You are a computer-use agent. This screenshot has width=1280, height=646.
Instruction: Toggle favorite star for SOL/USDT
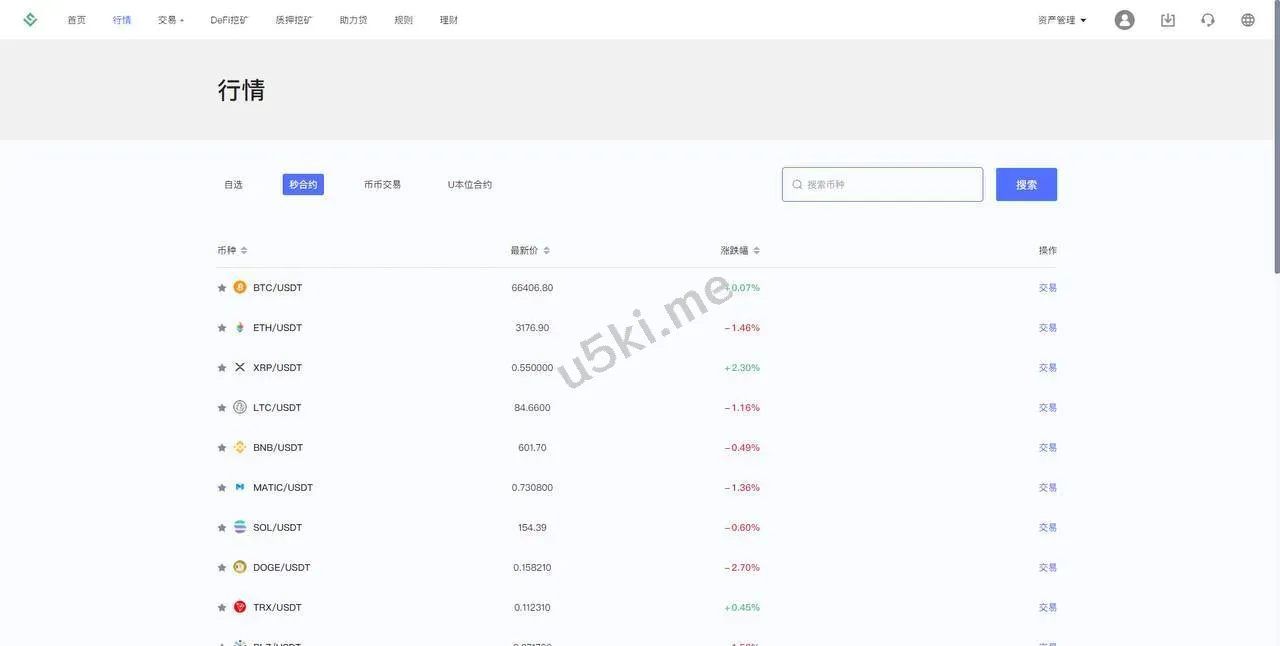coord(222,528)
